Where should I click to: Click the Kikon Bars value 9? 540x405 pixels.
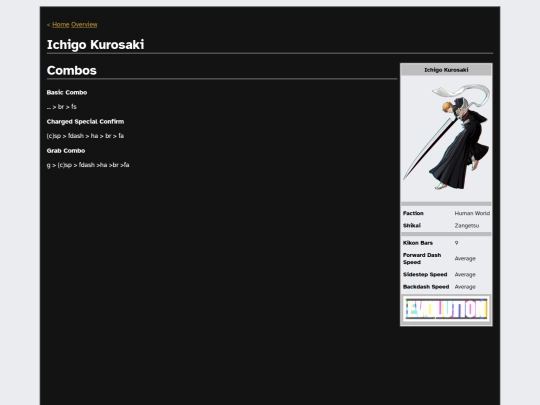click(456, 243)
